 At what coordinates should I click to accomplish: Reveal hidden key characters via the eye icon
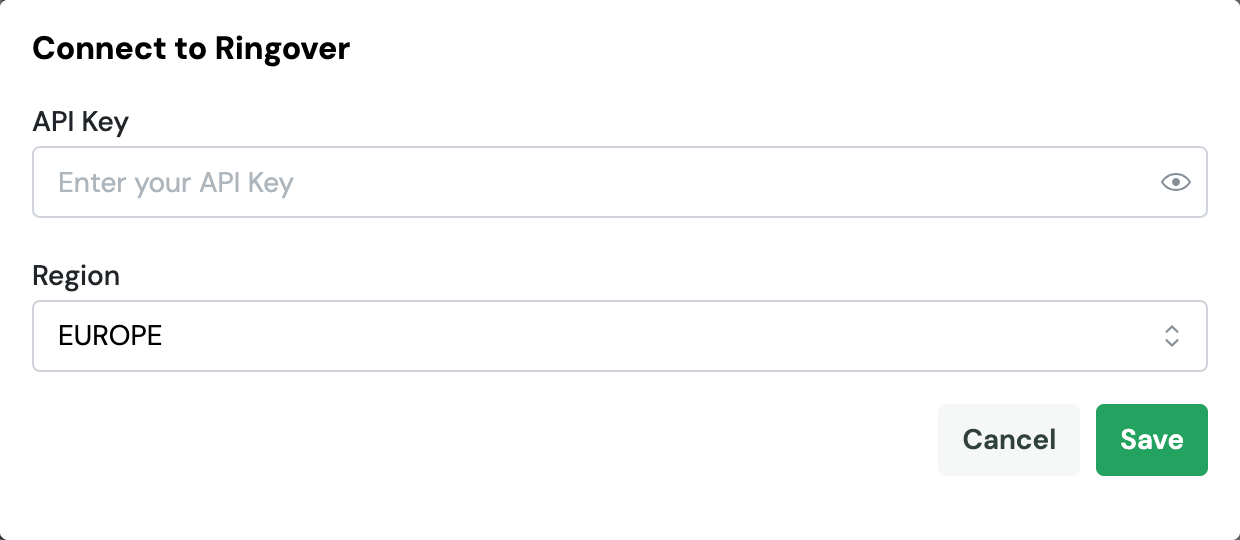1175,182
